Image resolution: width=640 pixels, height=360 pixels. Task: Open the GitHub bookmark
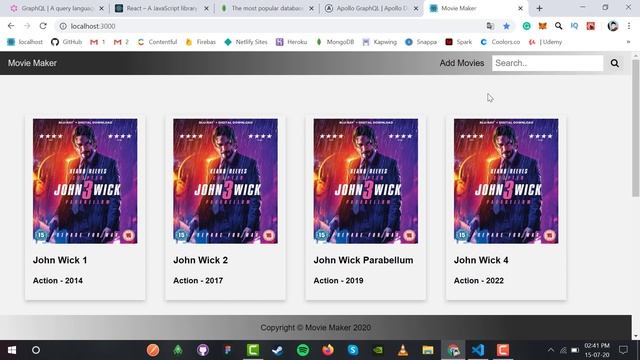click(67, 42)
